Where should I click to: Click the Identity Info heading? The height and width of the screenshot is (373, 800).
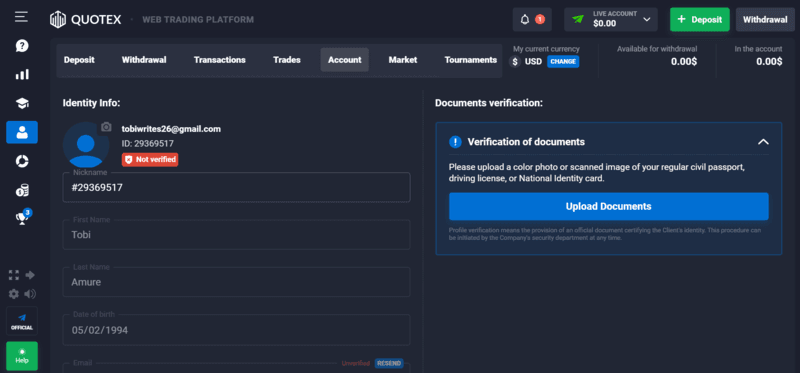point(91,103)
